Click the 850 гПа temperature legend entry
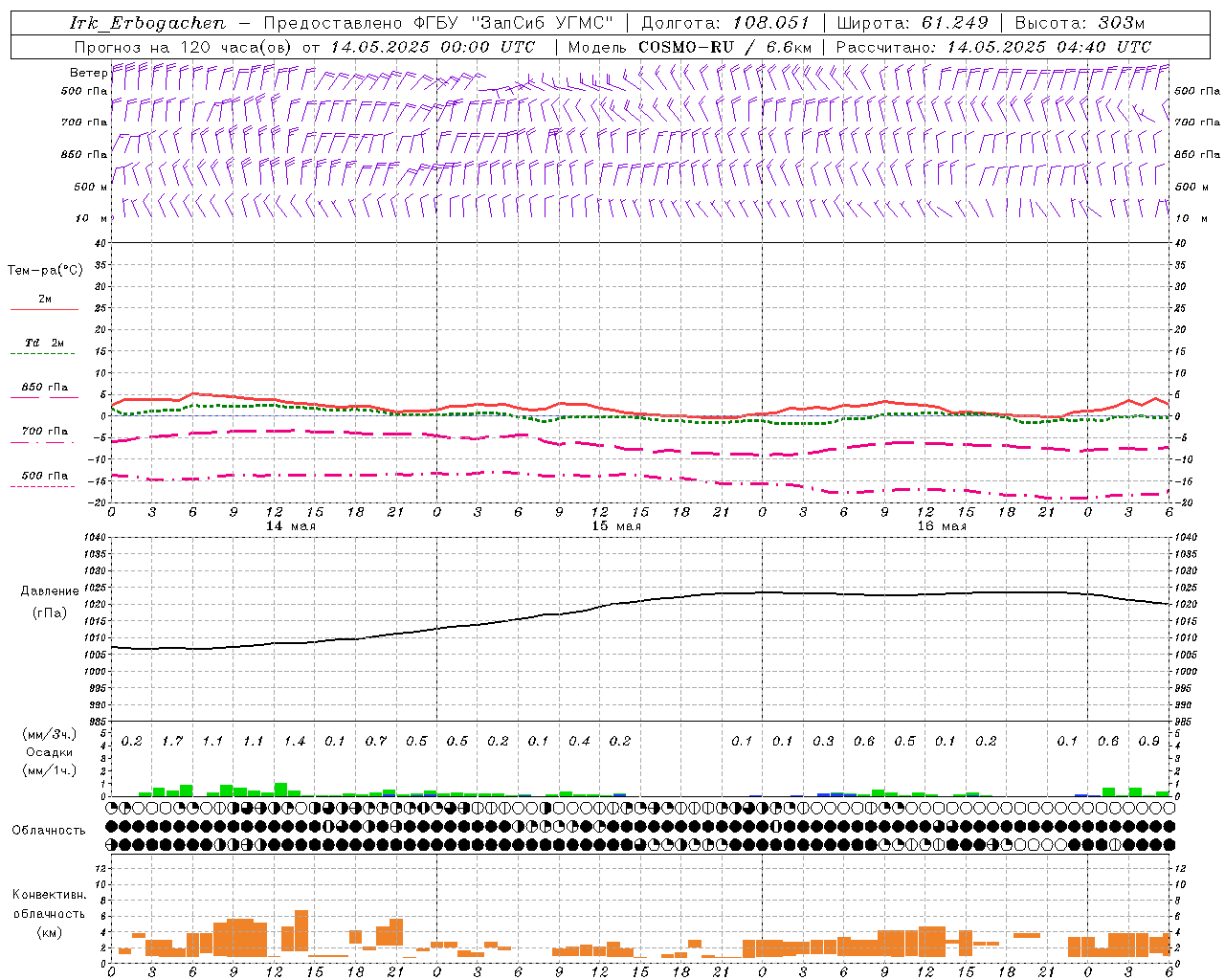This screenshot has width=1225, height=980. (x=45, y=388)
